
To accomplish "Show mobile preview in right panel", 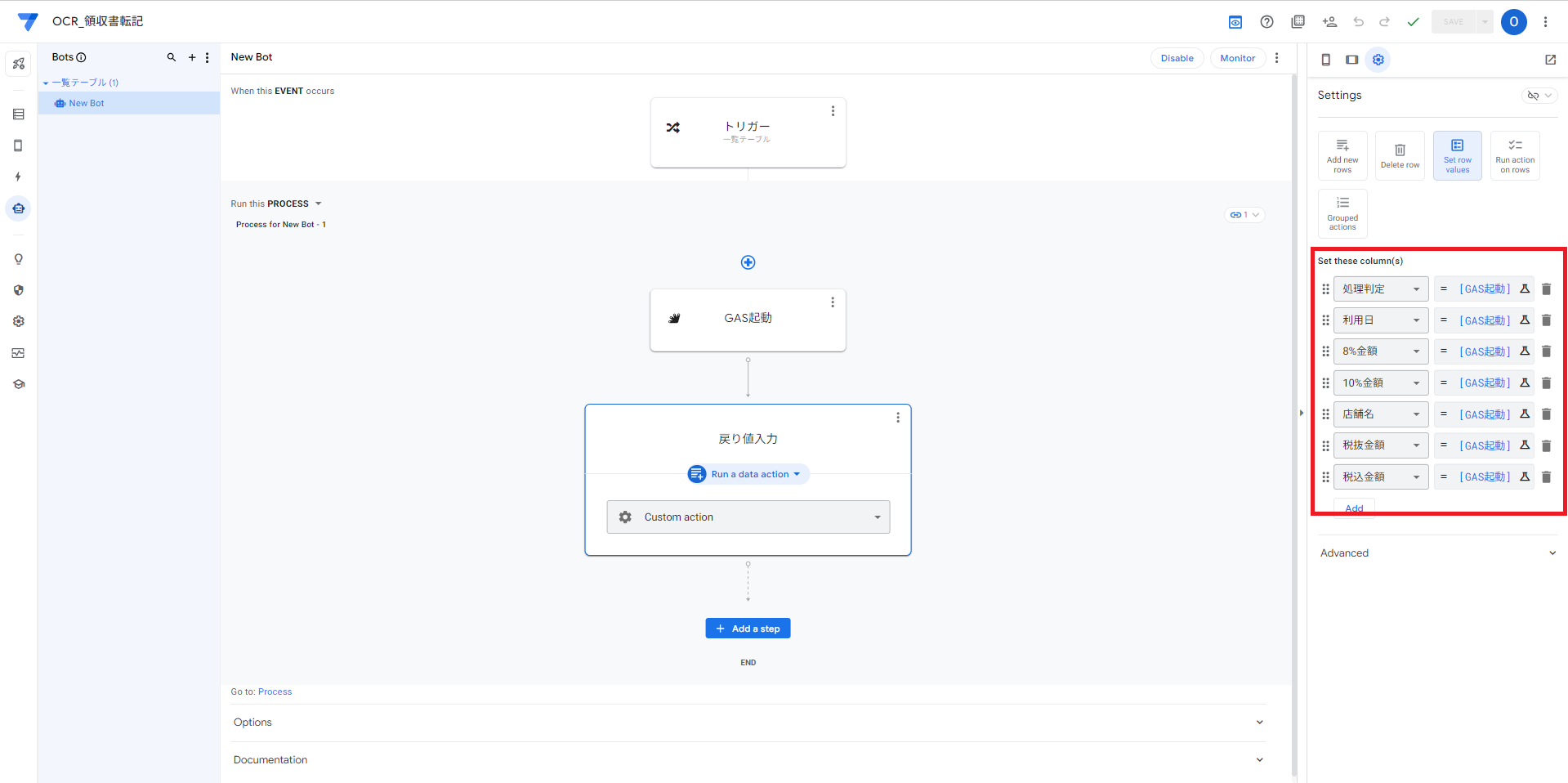I will pyautogui.click(x=1326, y=60).
